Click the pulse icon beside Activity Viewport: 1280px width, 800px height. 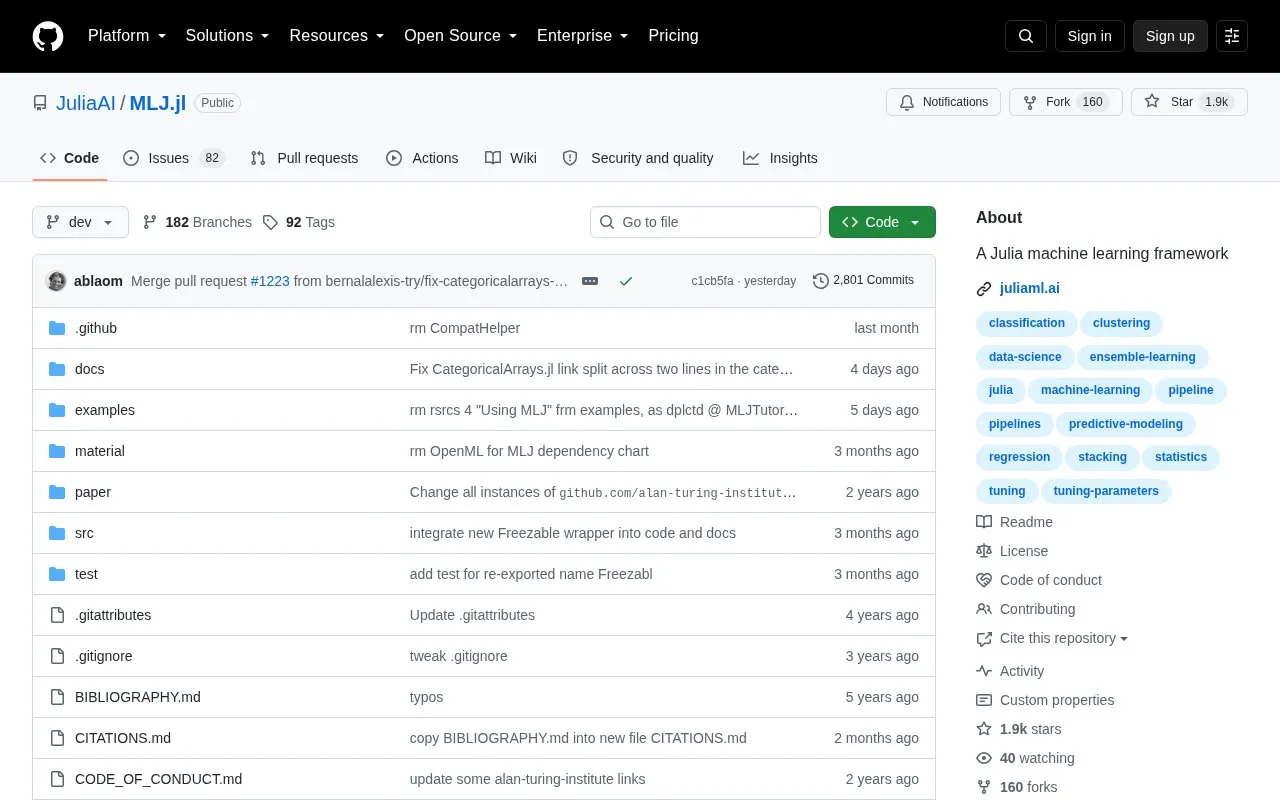pos(984,671)
